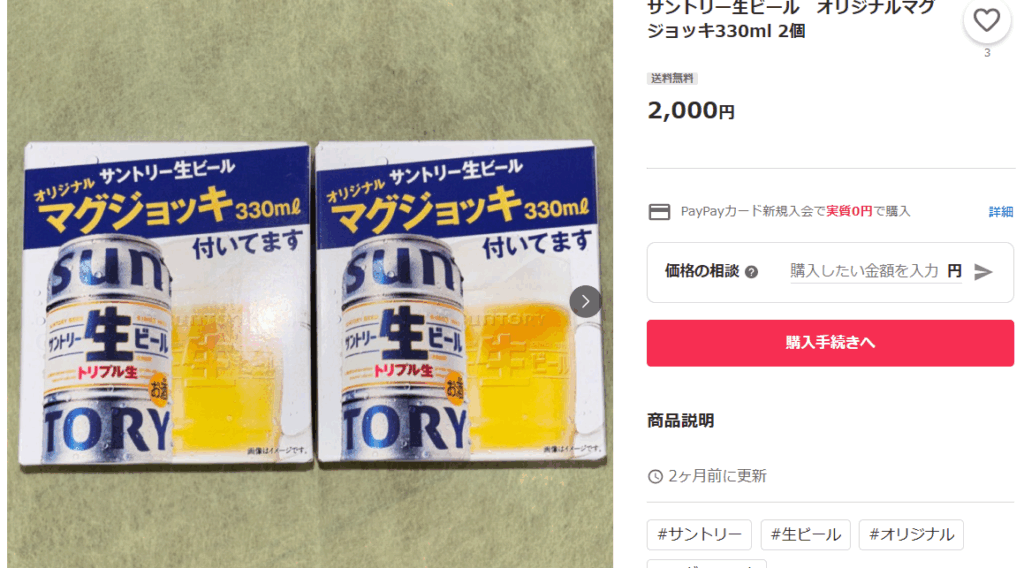Click the left mug box in photo

[x=165, y=303]
